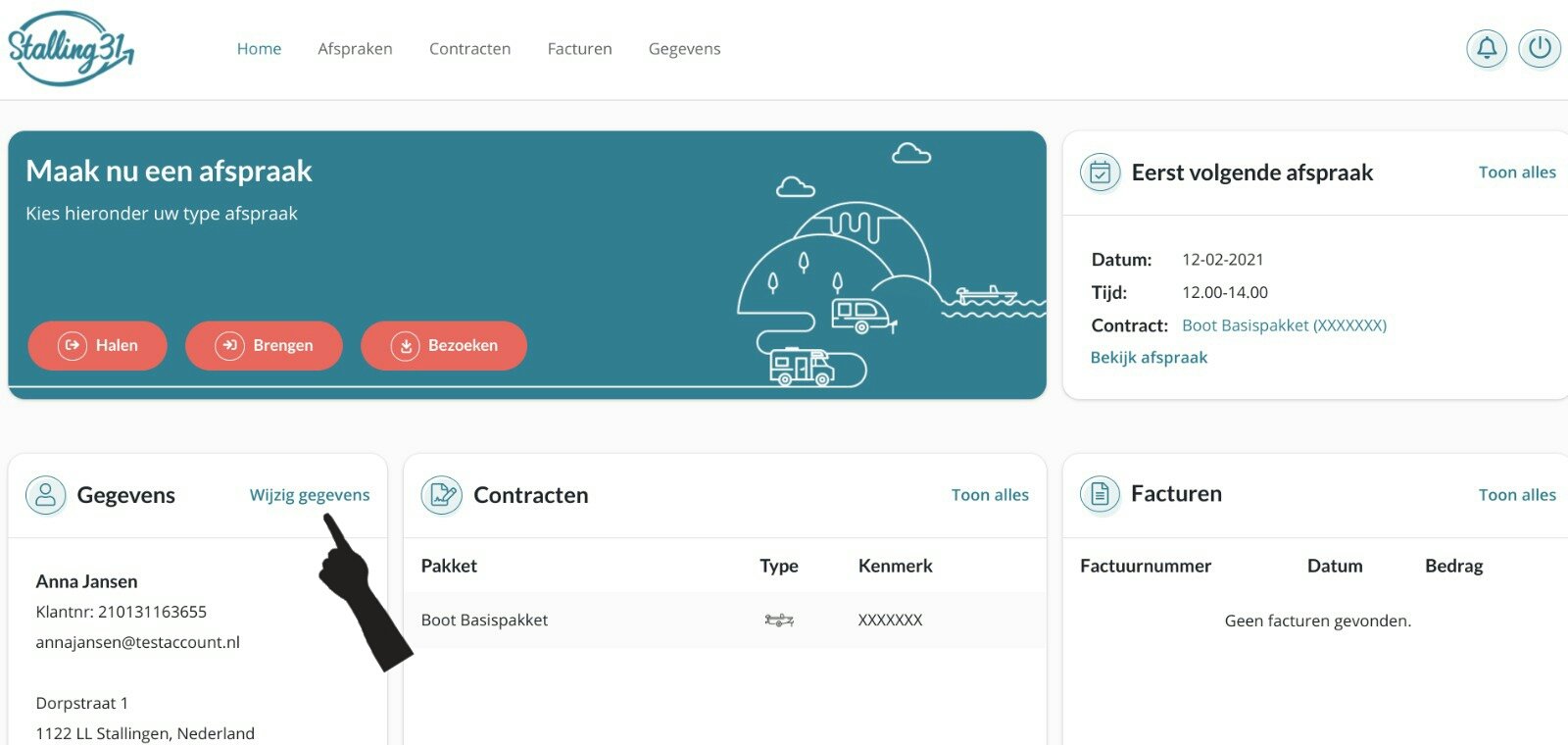The width and height of the screenshot is (1568, 745).
Task: Click the Bedrag column header
Action: (x=1453, y=566)
